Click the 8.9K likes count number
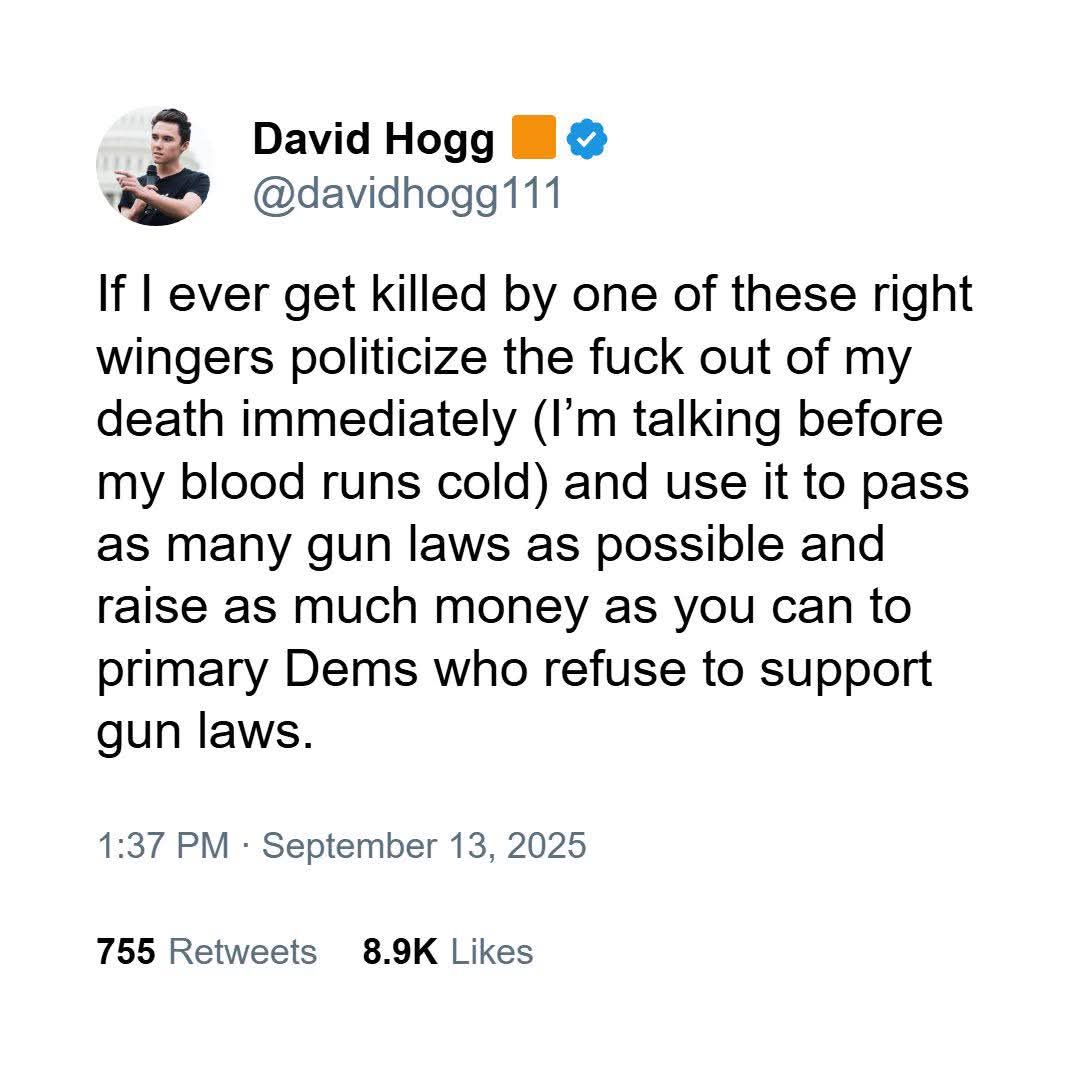Screen dimensions: 1080x1080 point(400,952)
